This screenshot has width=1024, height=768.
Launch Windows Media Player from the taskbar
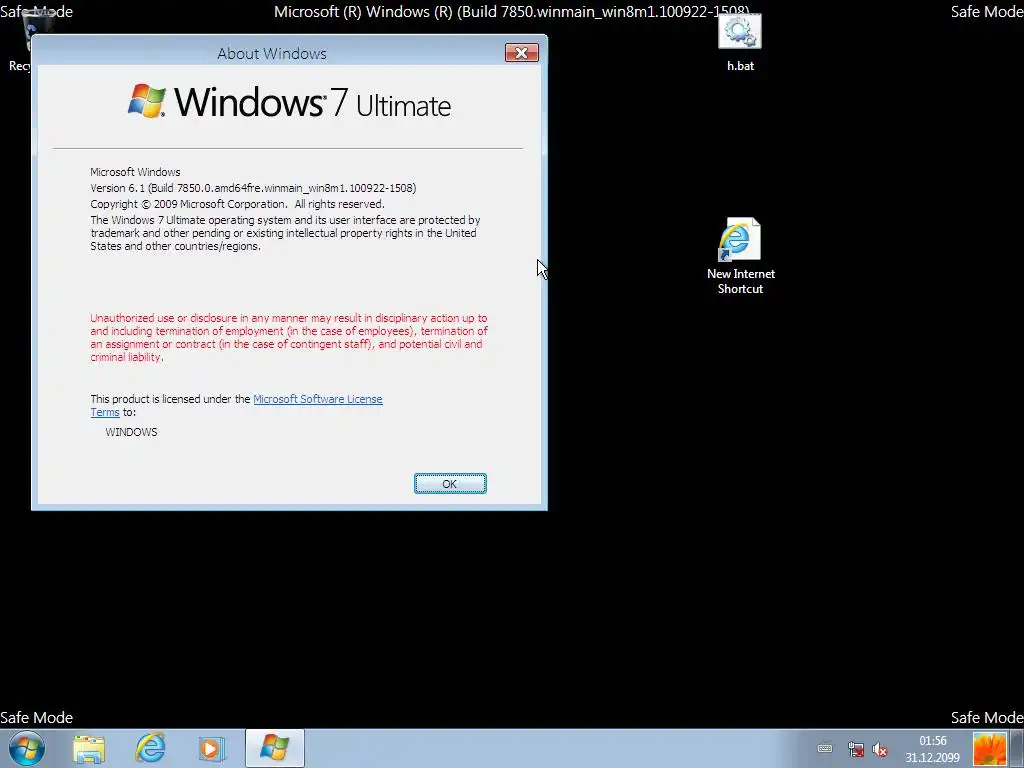[x=212, y=748]
